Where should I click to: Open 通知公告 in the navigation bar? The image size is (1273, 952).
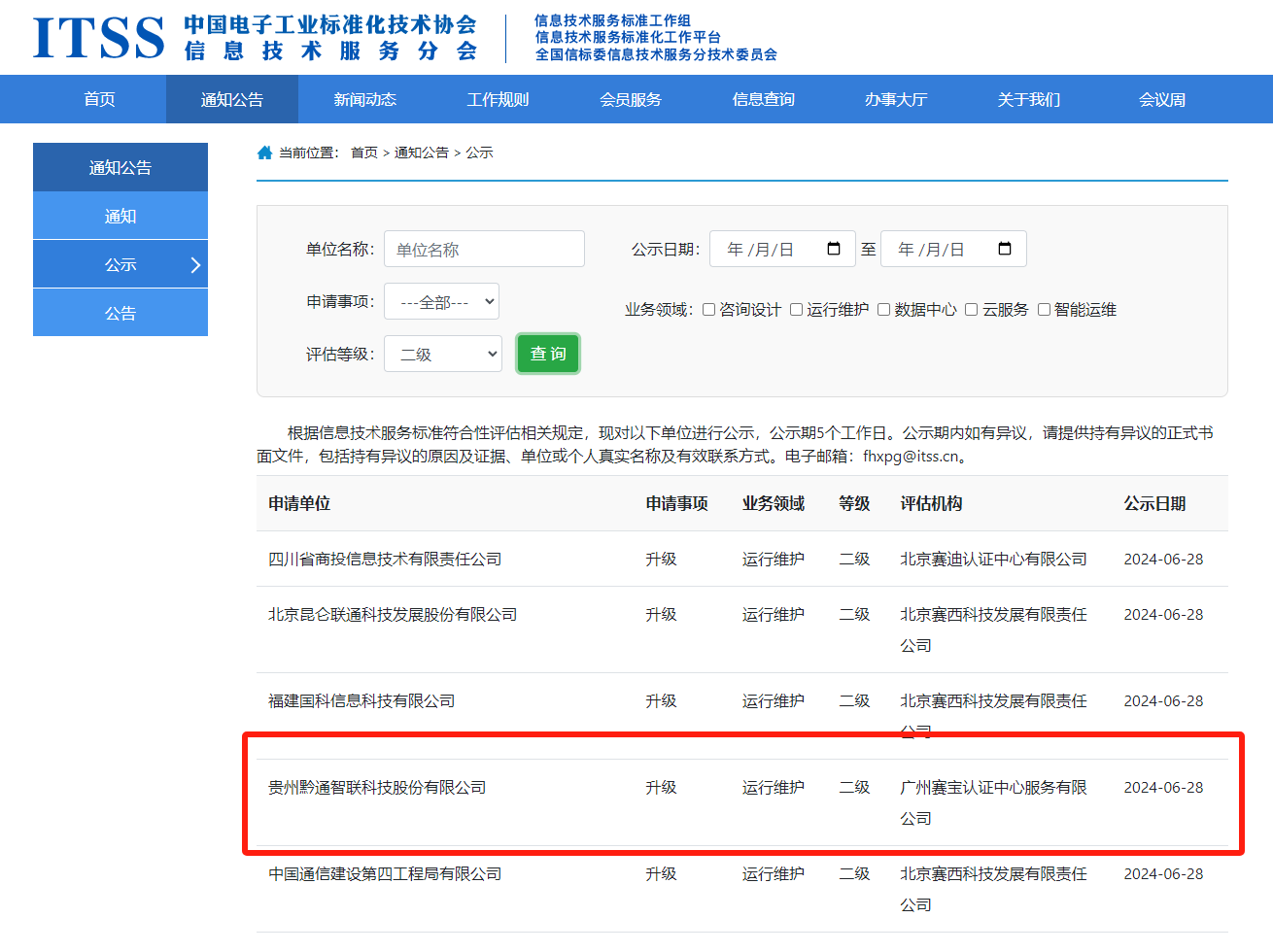(x=232, y=99)
